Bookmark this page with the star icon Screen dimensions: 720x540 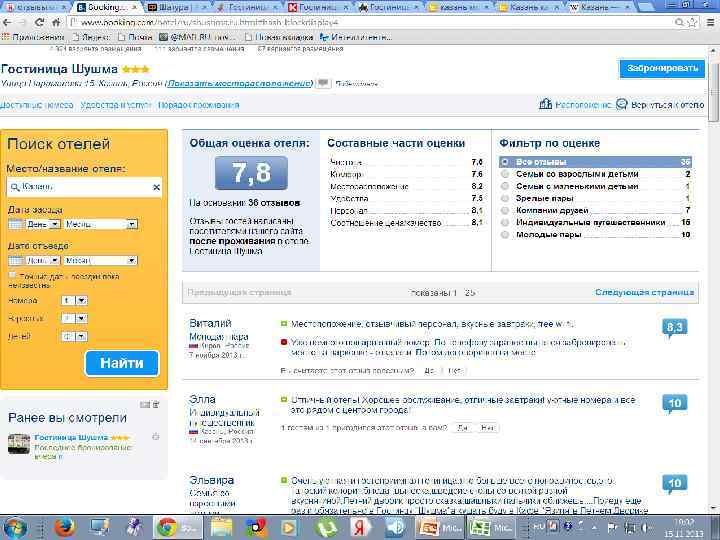693,22
